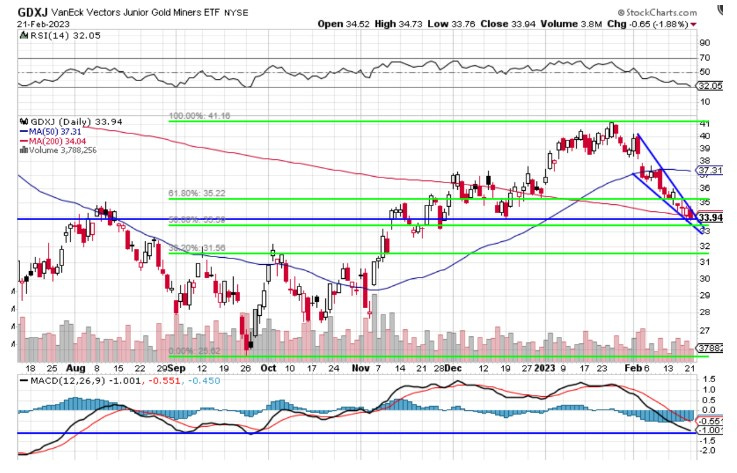Click the Dec label on date axis

click(452, 368)
